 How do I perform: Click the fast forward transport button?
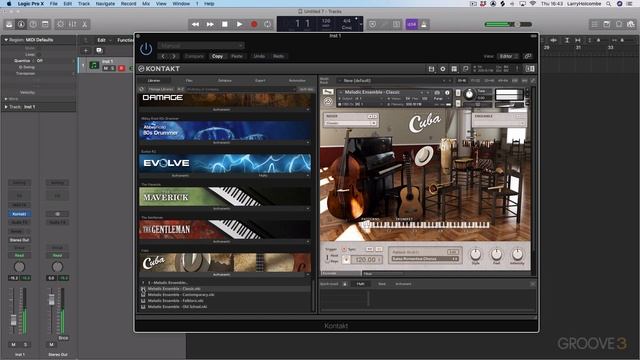pyautogui.click(x=210, y=24)
